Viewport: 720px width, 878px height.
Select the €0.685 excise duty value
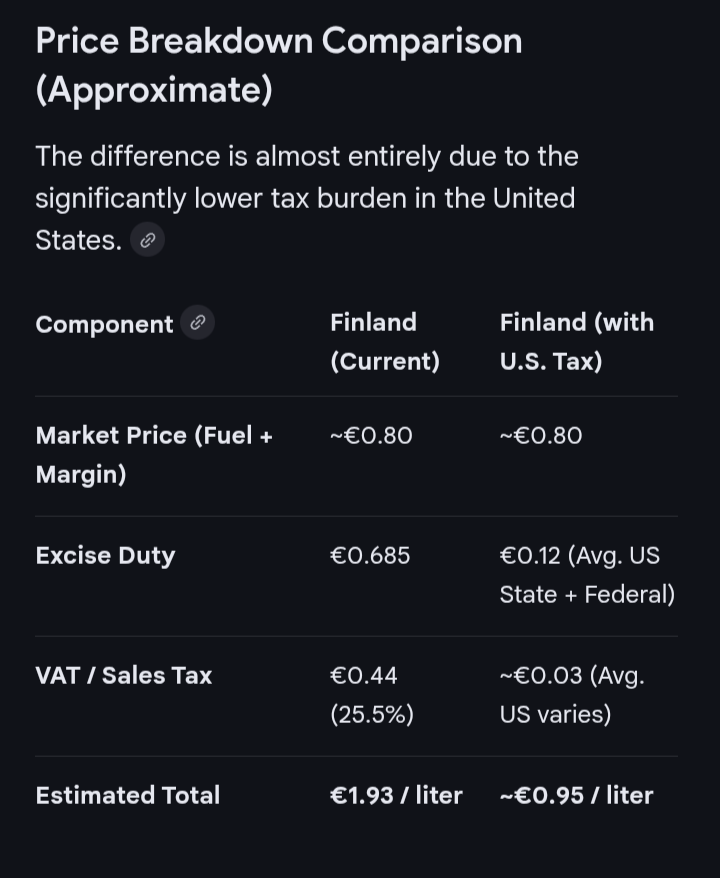tap(370, 555)
